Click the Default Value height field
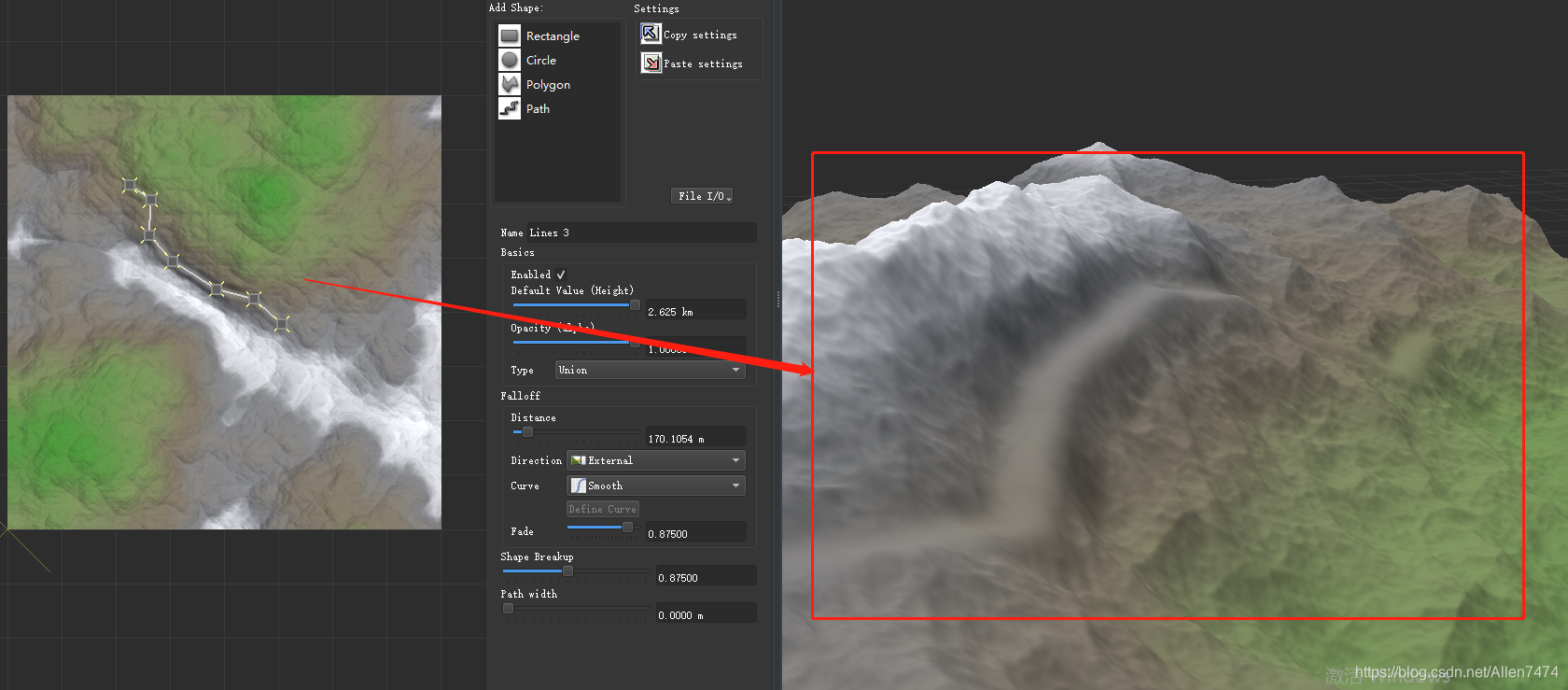This screenshot has height=690, width=1568. pos(695,312)
